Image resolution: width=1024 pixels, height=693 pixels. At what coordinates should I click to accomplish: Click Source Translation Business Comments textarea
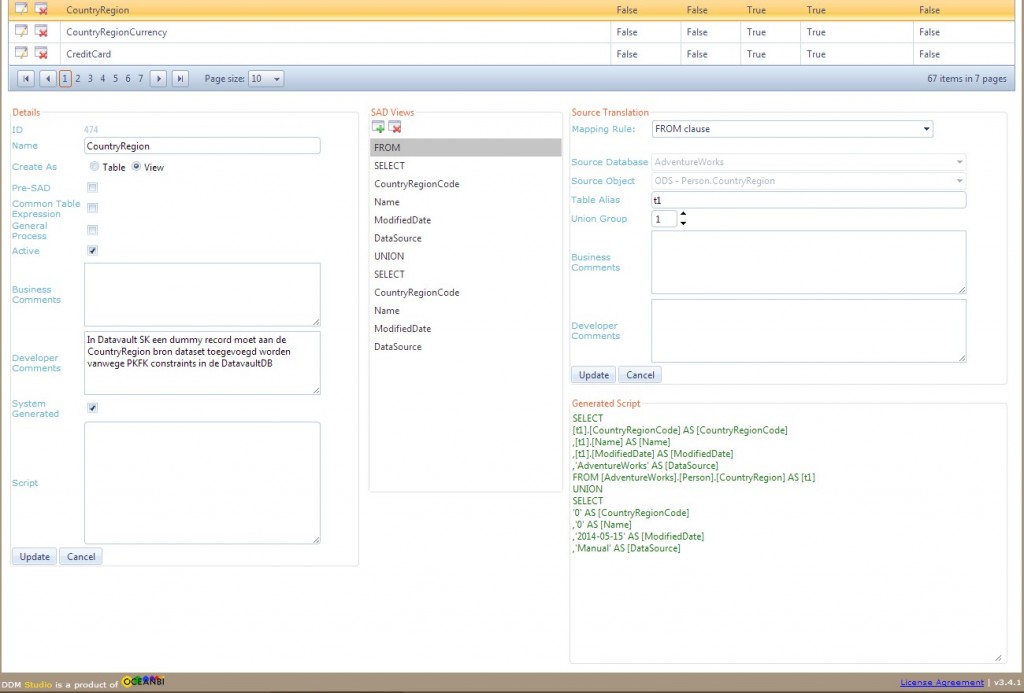point(808,262)
